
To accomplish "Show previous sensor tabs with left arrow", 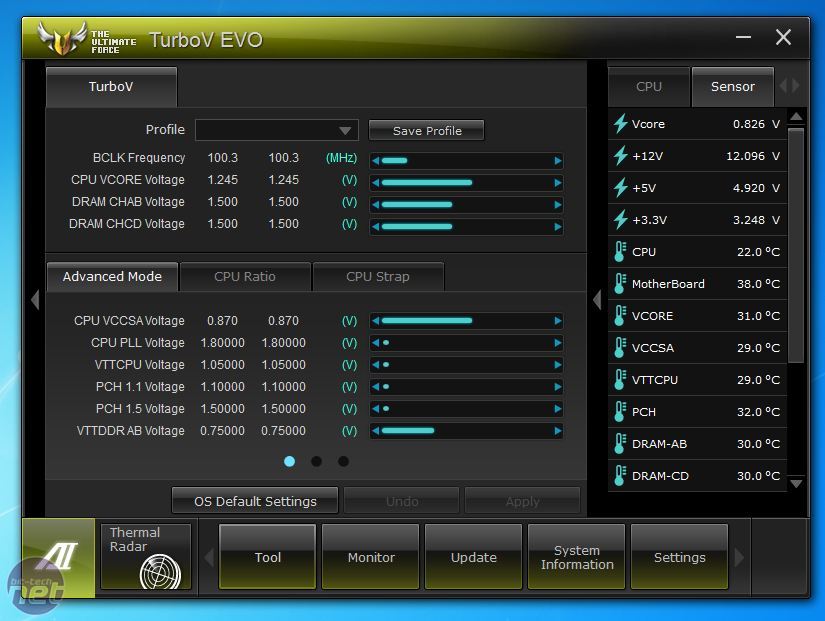I will 783,86.
